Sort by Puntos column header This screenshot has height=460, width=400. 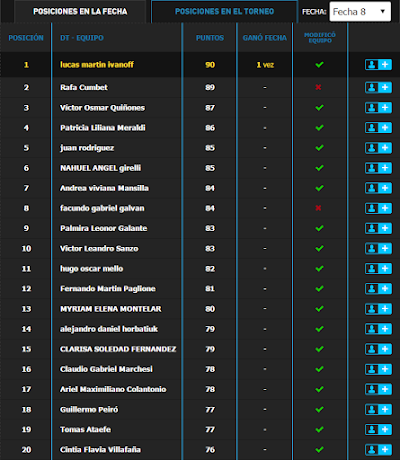(x=210, y=38)
